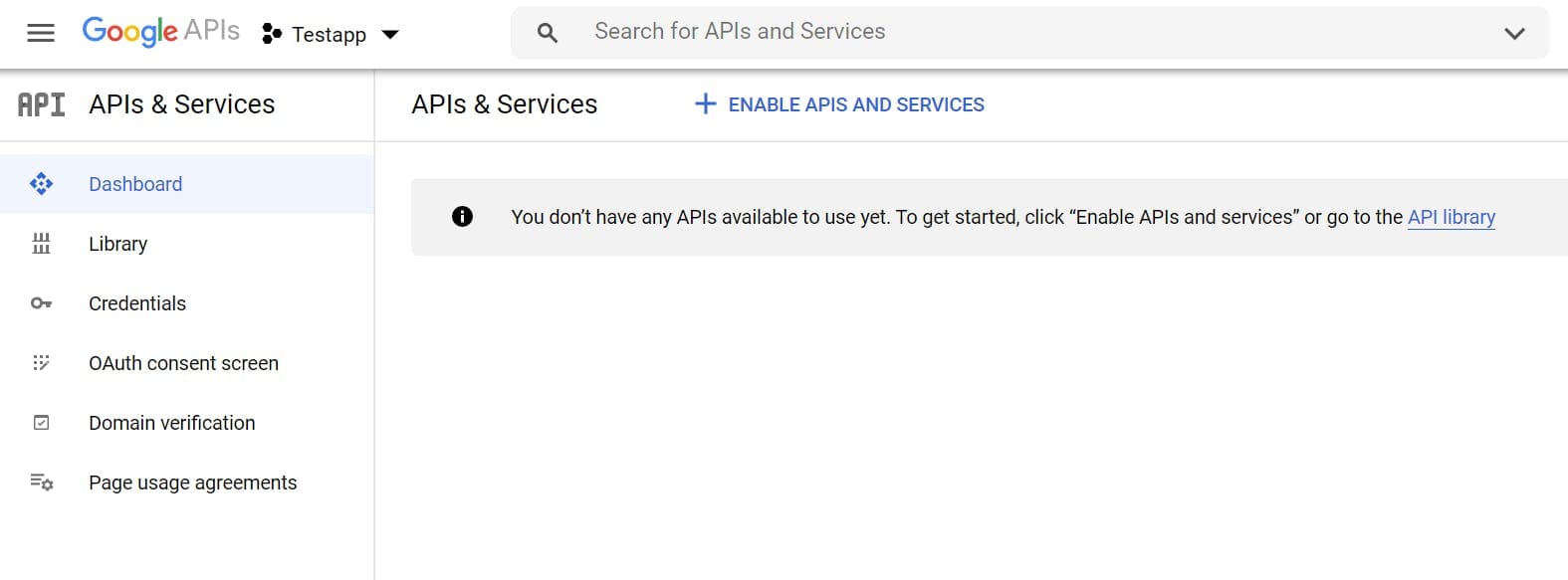
Task: Click the Library grid icon
Action: point(41,244)
